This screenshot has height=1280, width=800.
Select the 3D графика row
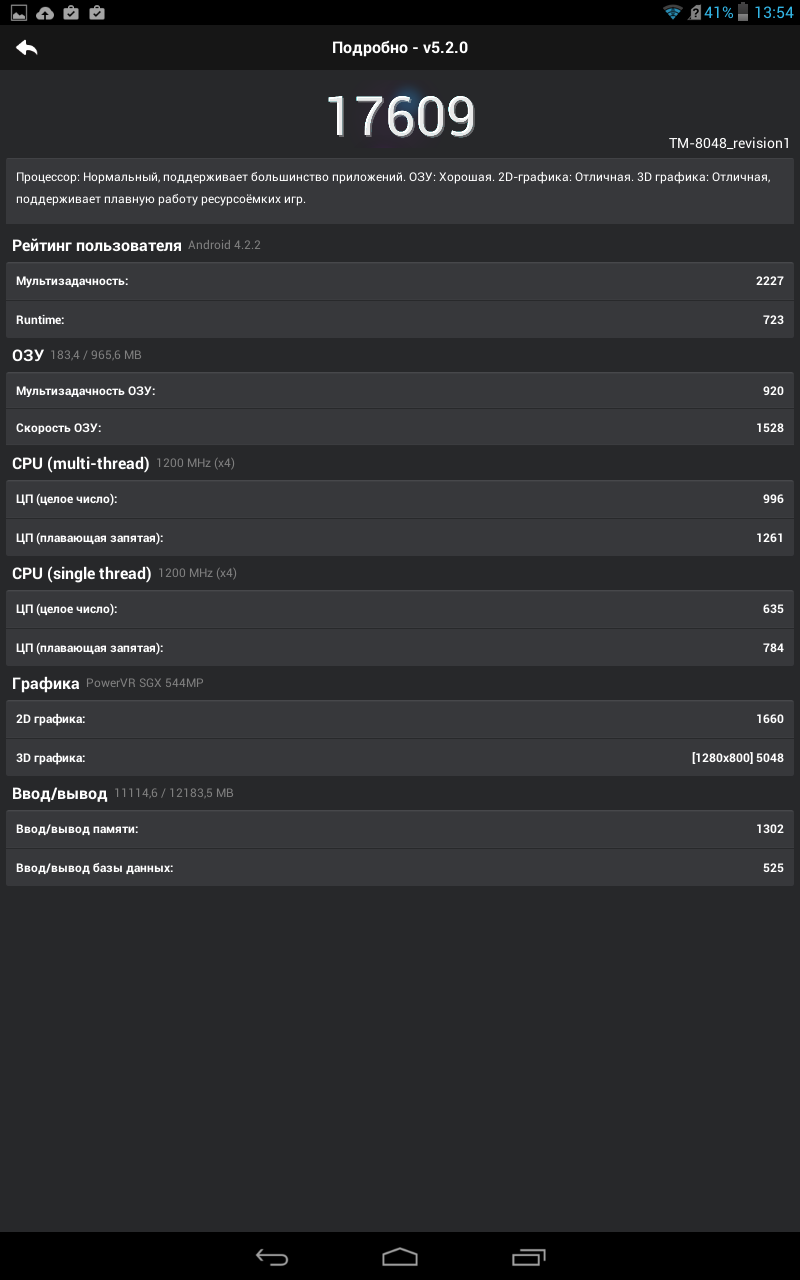pos(400,758)
